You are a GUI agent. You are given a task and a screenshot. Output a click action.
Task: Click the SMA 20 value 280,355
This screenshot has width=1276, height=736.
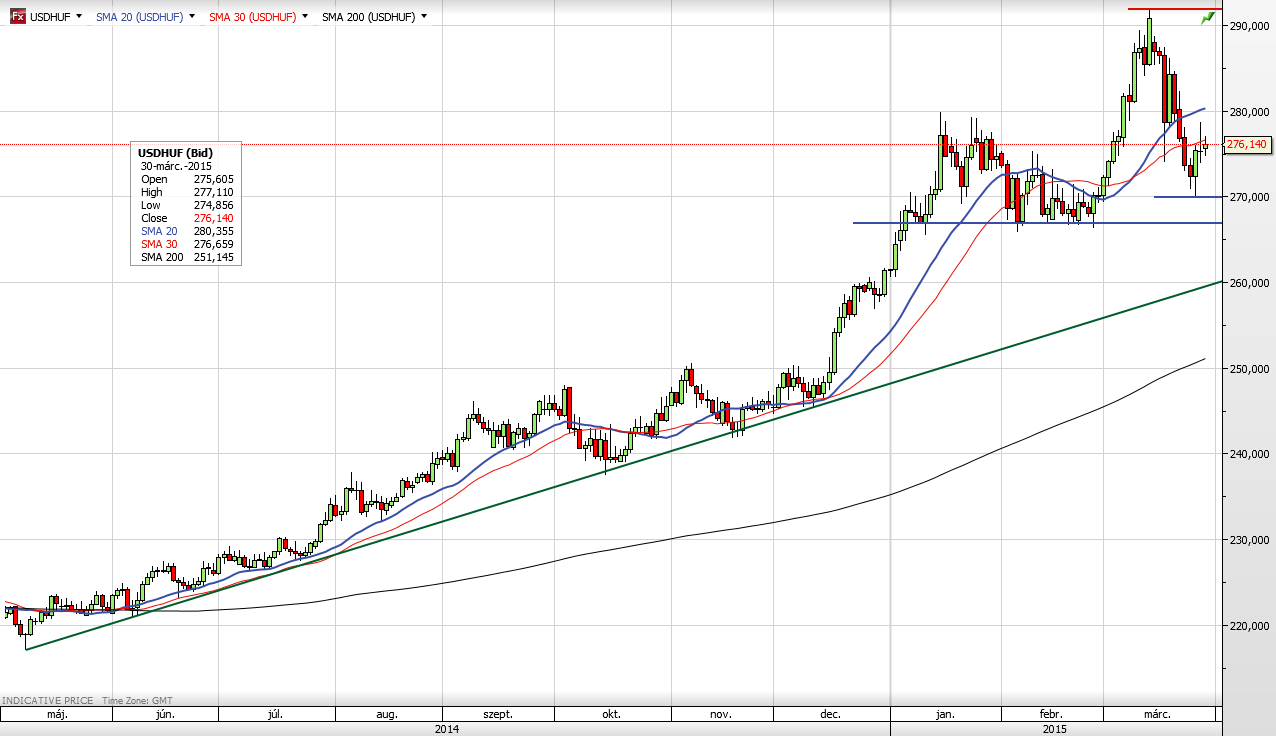click(213, 231)
